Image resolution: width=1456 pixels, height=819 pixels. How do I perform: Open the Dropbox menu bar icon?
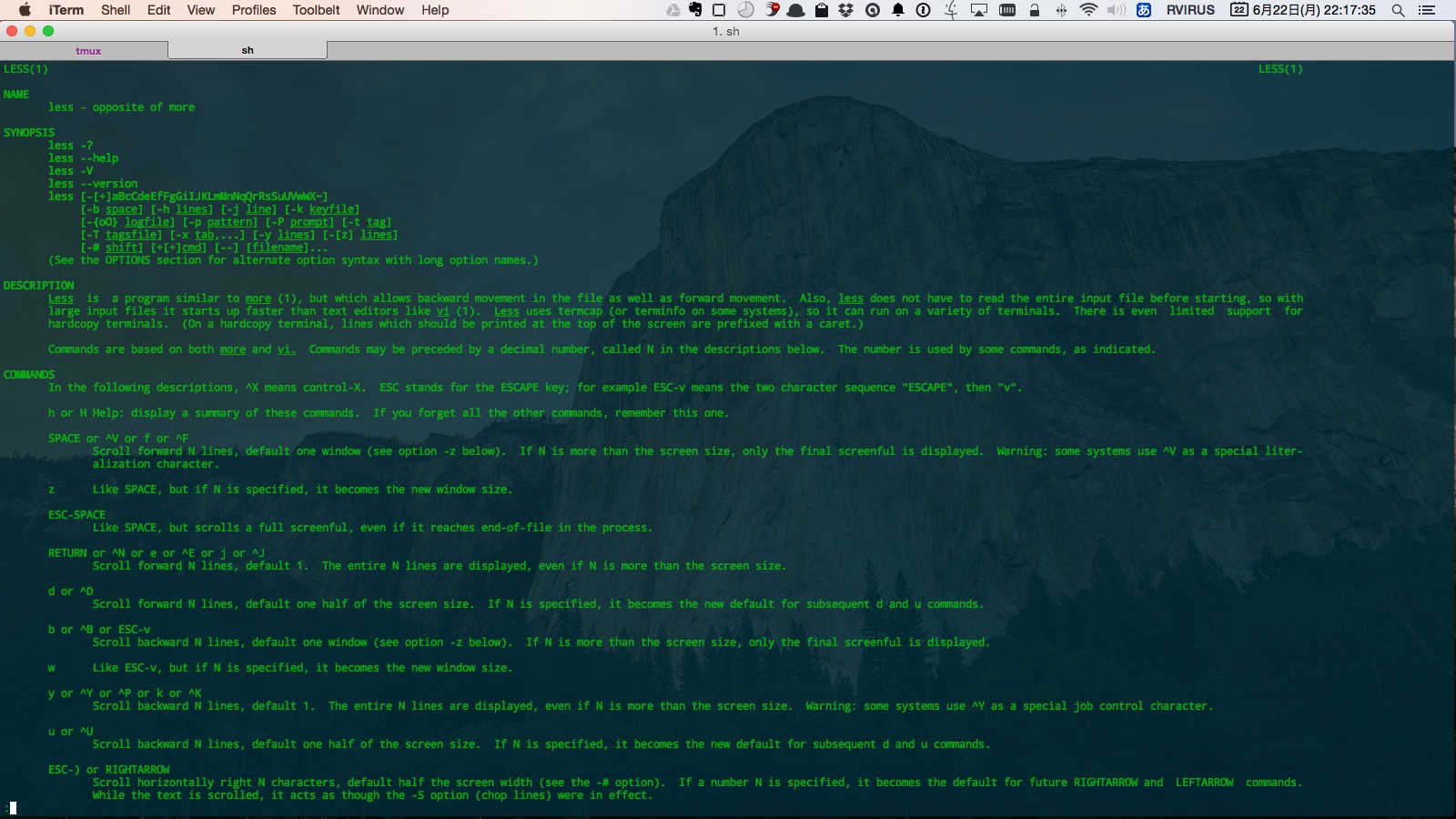[845, 10]
